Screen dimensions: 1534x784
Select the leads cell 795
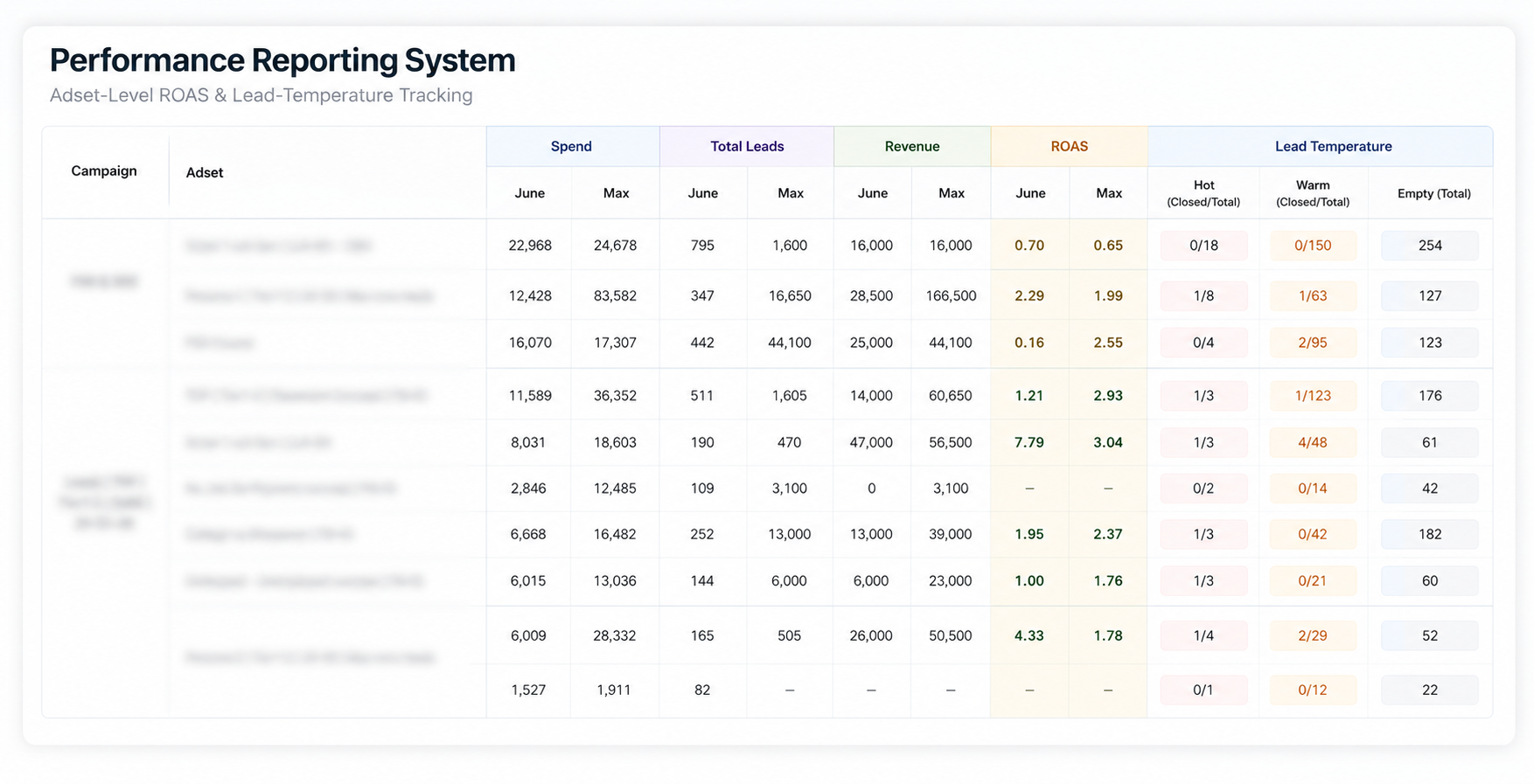[x=702, y=246]
